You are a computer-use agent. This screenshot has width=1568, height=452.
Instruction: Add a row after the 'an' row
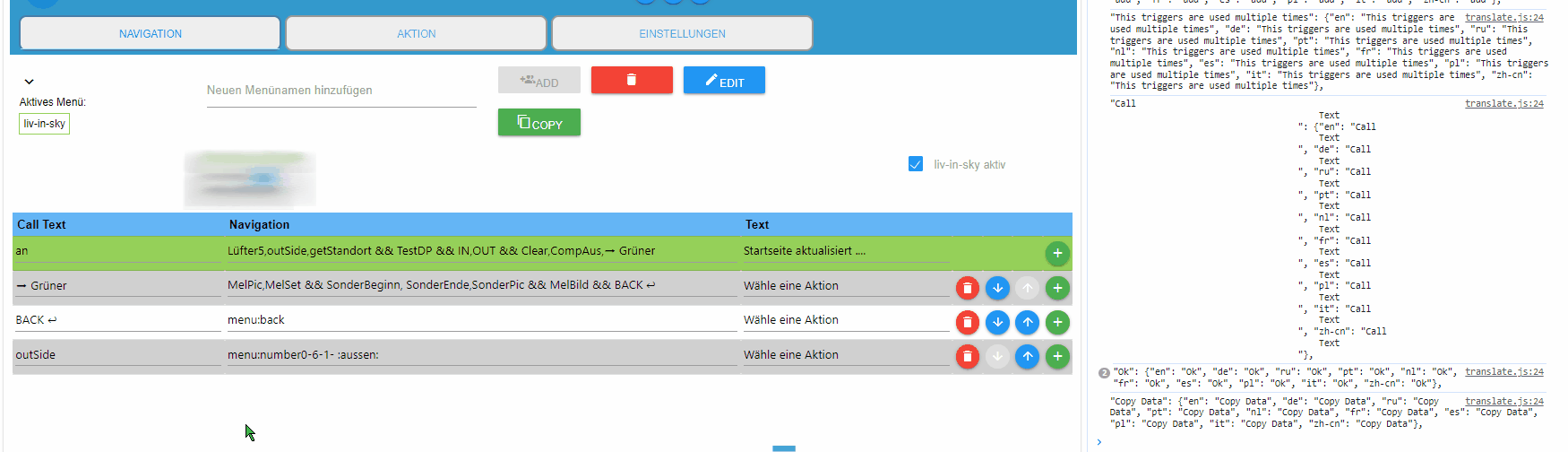[1057, 253]
